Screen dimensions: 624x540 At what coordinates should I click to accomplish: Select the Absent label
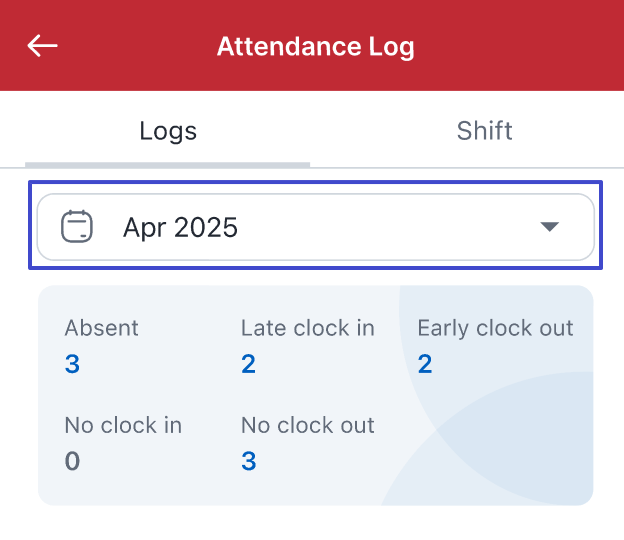(x=102, y=328)
